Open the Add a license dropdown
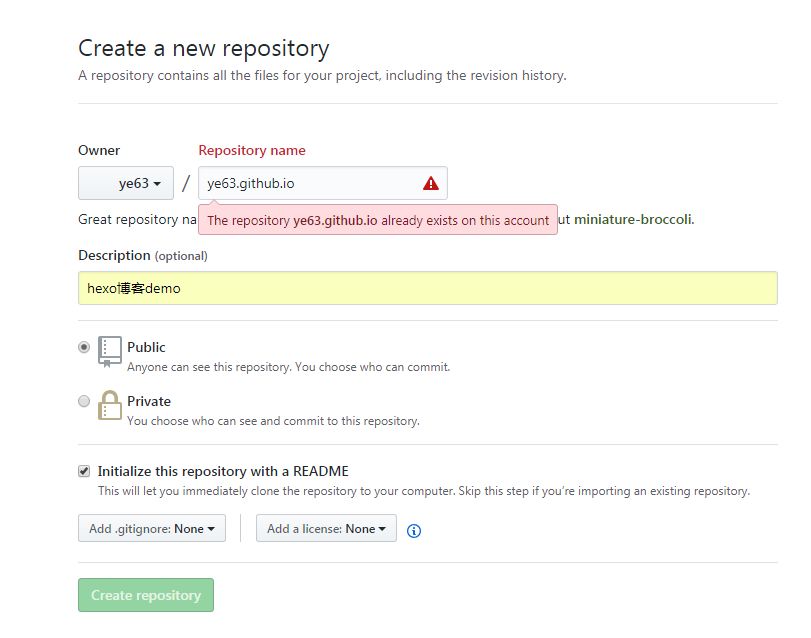Viewport: 811px width, 638px height. (326, 528)
